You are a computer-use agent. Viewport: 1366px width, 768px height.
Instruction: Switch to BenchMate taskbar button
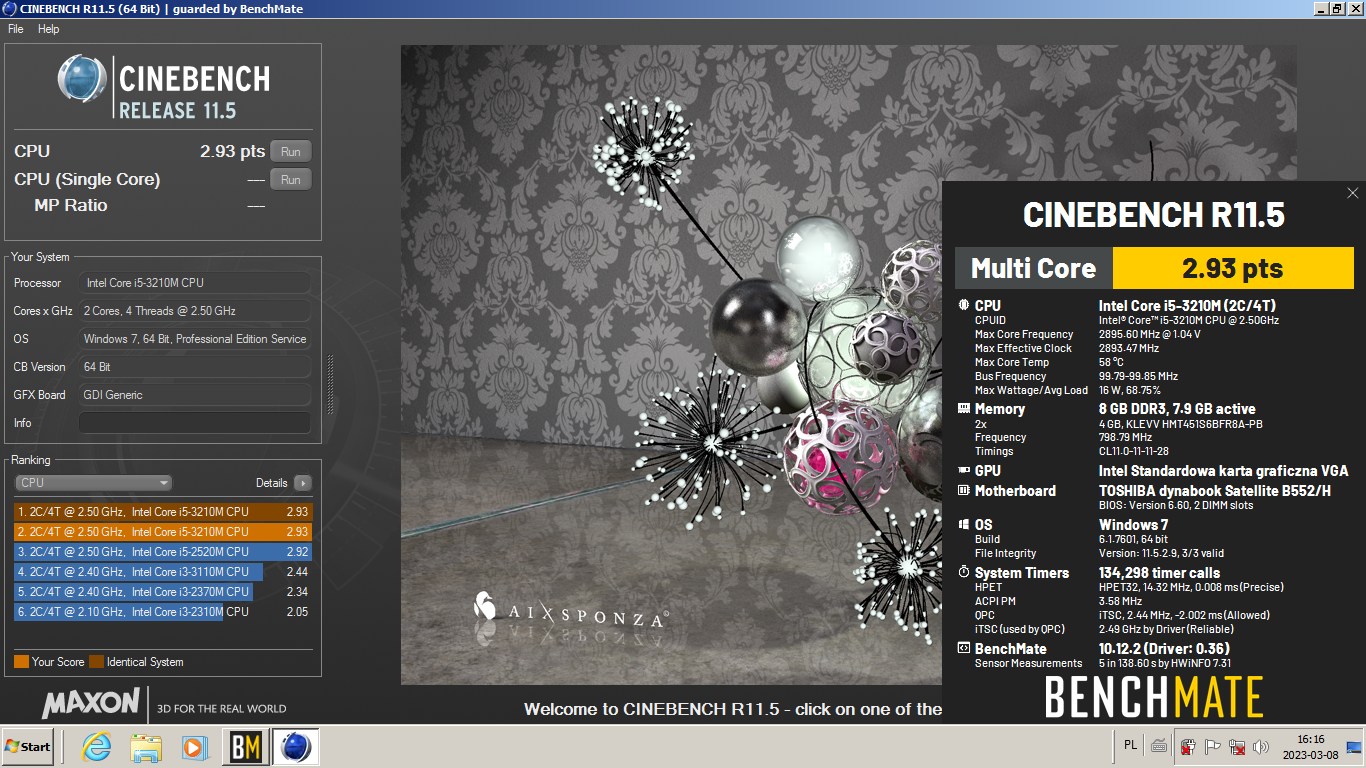point(245,746)
